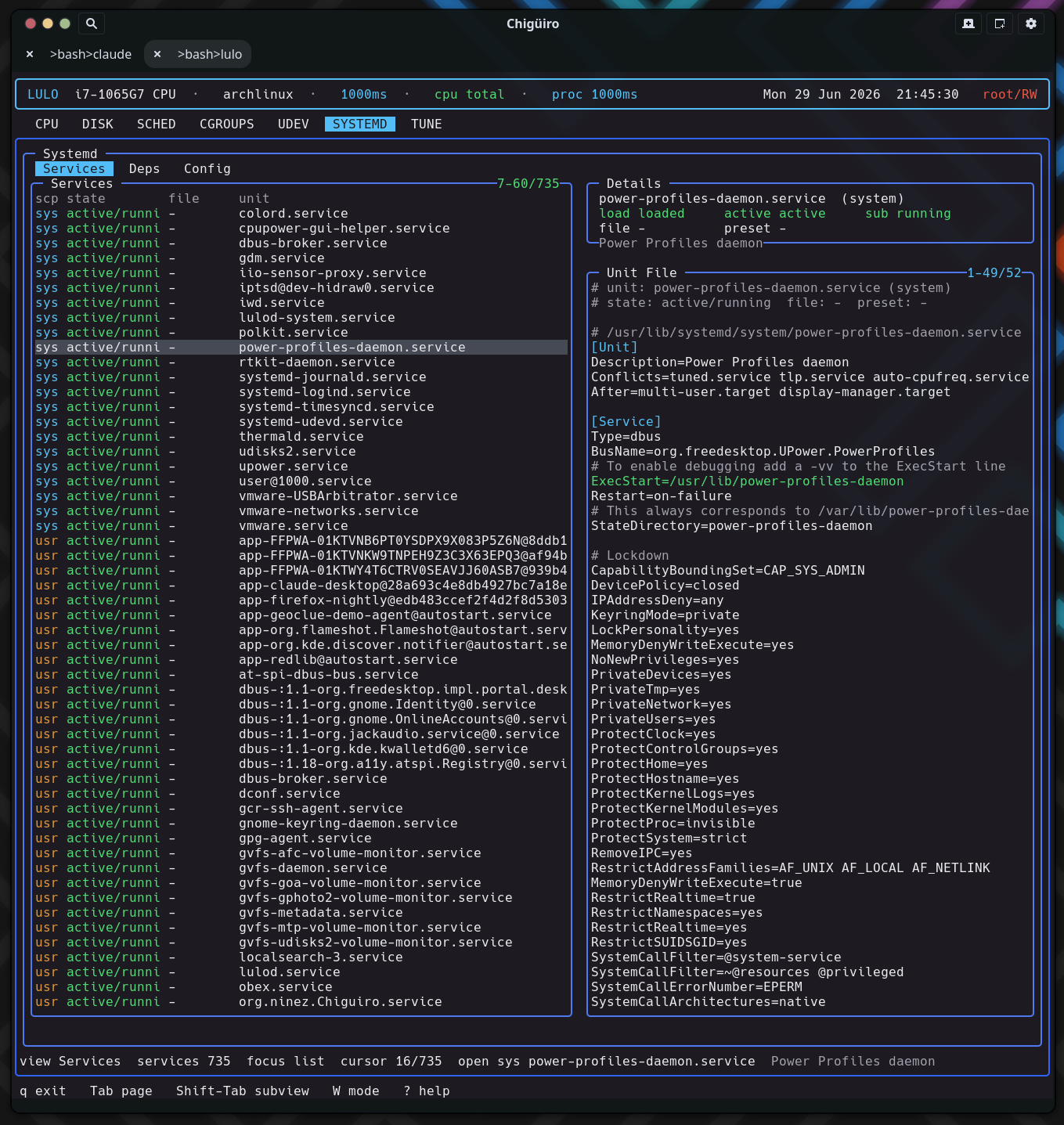Close the >bash>claude tab
The width and height of the screenshot is (1064, 1125).
30,54
